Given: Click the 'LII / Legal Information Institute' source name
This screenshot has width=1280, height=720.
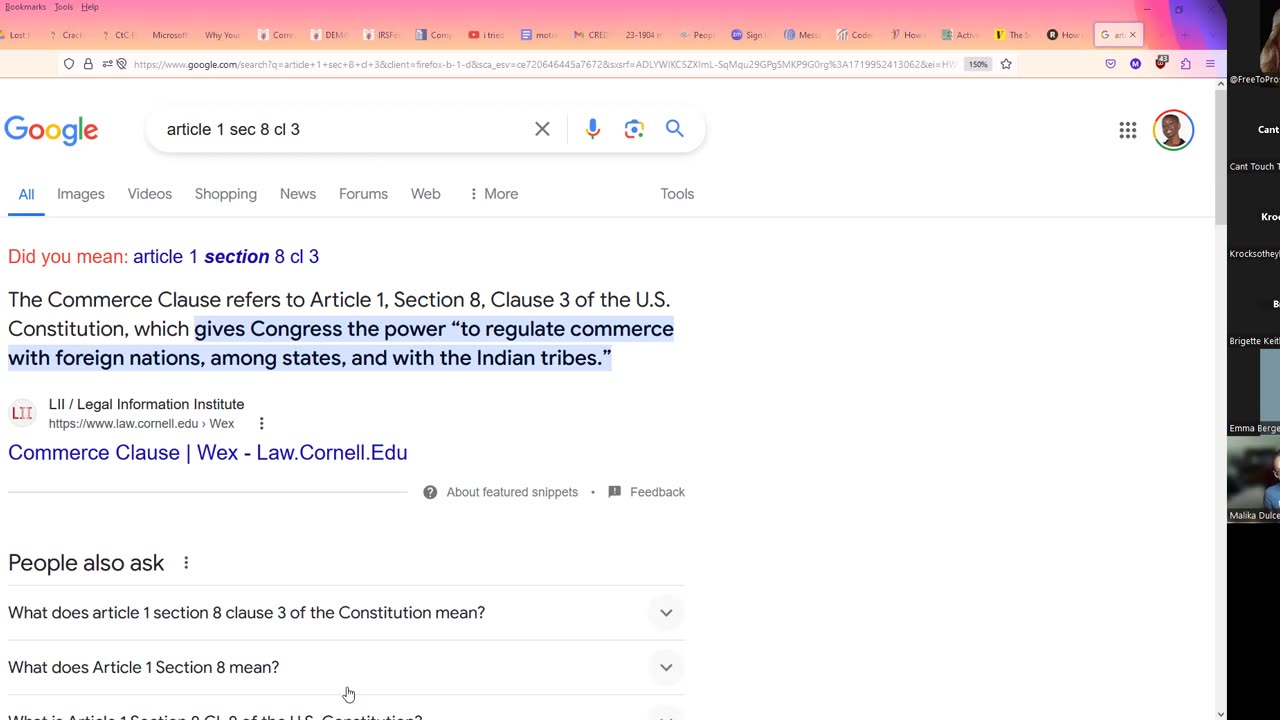Looking at the screenshot, I should [x=146, y=404].
